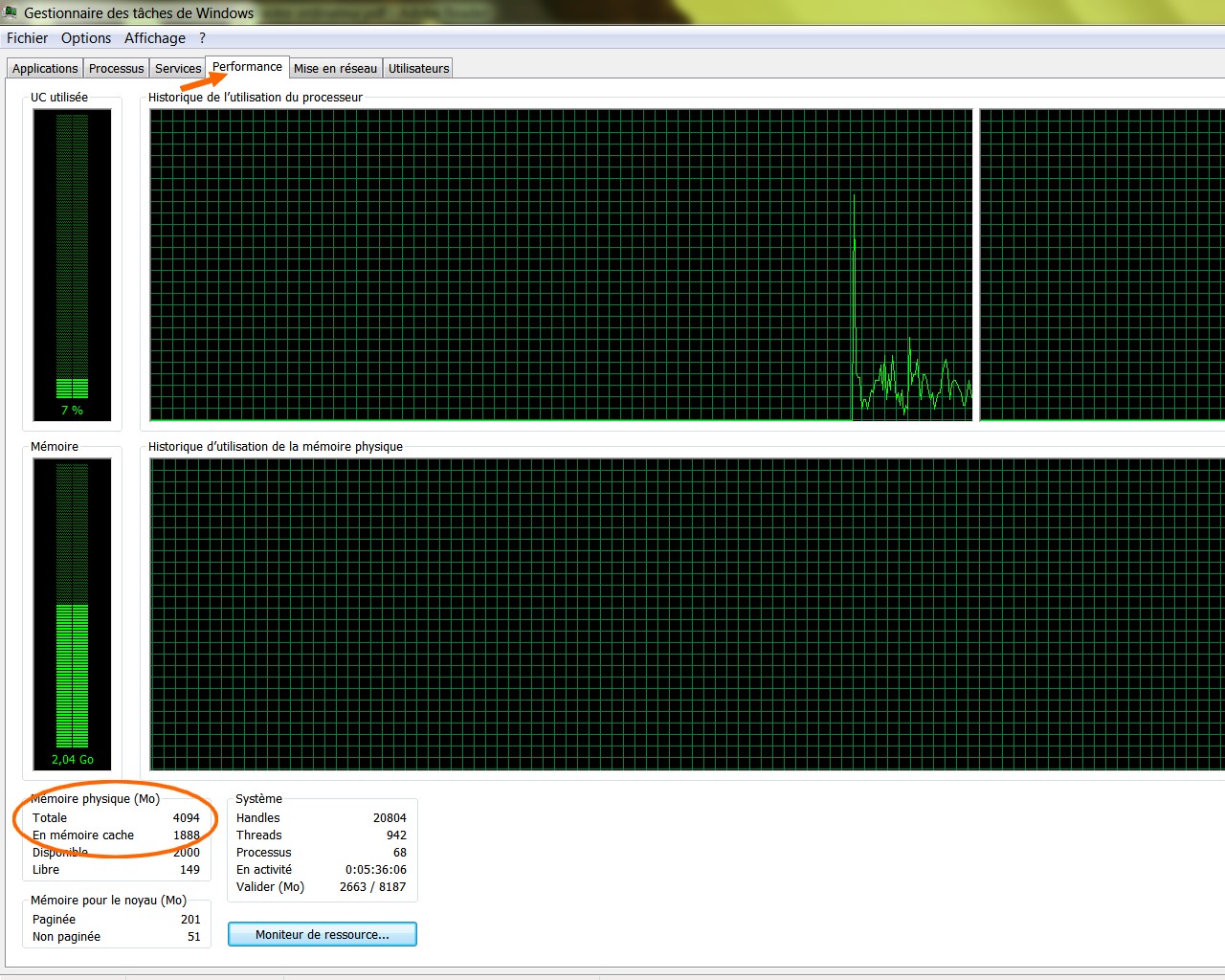Click the UC utilisée meter showing 7 %
This screenshot has height=980, width=1225.
pos(73,265)
